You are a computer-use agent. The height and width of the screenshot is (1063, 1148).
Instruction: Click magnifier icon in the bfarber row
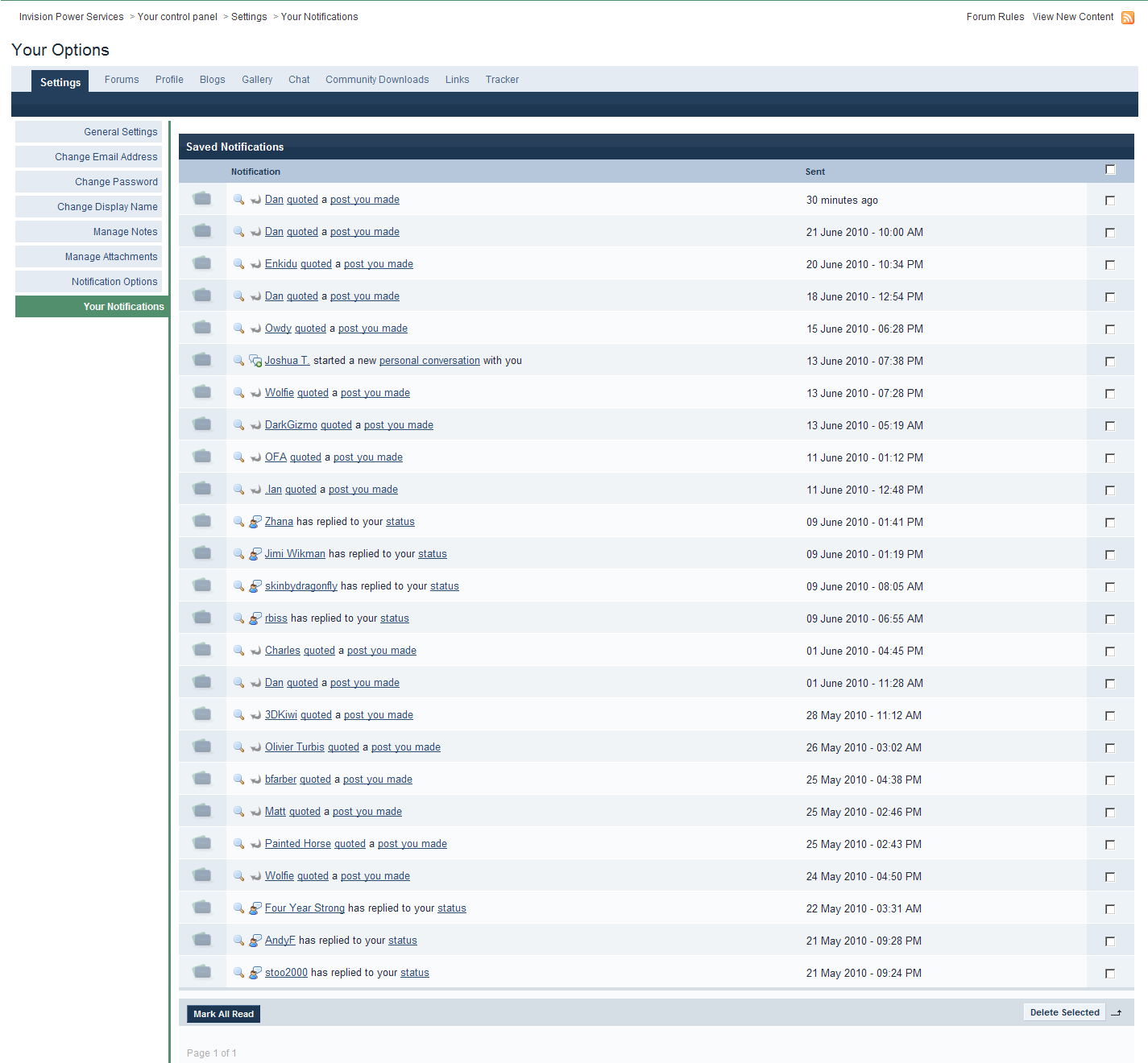click(238, 779)
